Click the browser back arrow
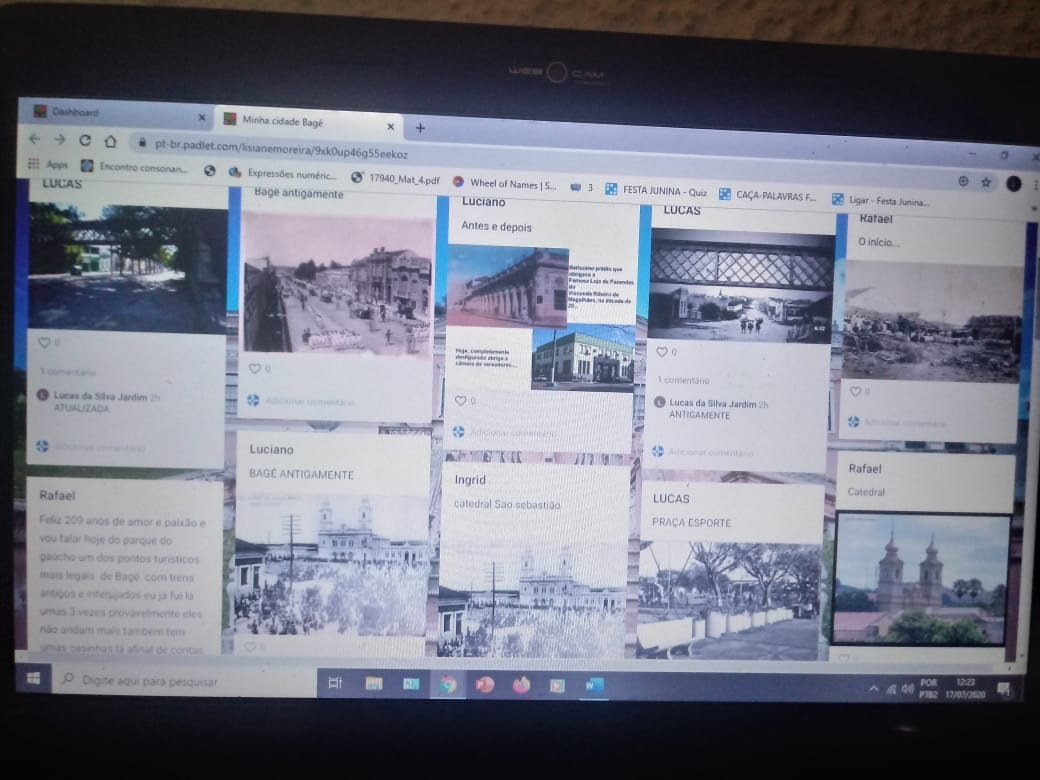The image size is (1040, 780). click(35, 139)
